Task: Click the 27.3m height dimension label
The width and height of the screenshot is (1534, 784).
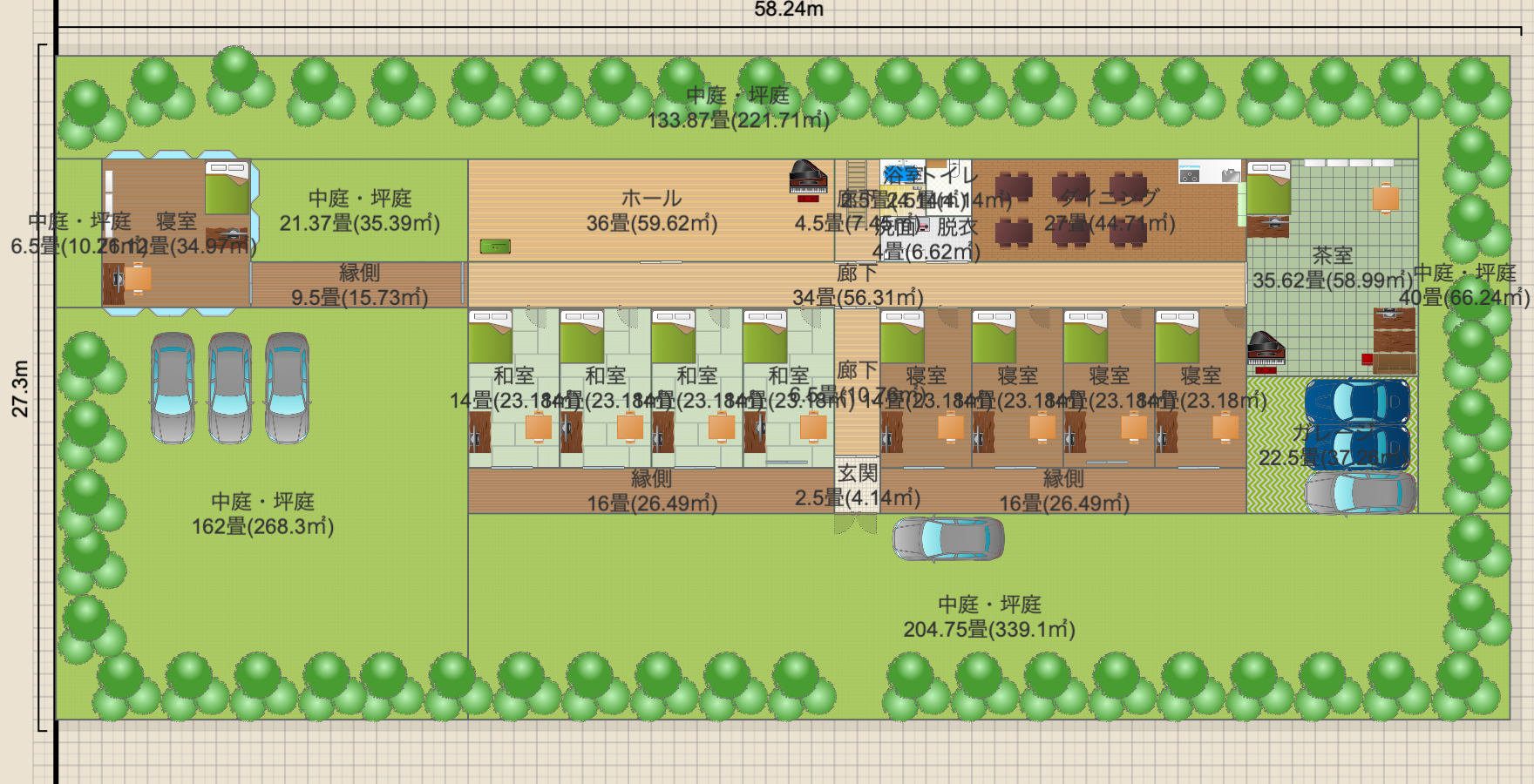Action: 20,389
